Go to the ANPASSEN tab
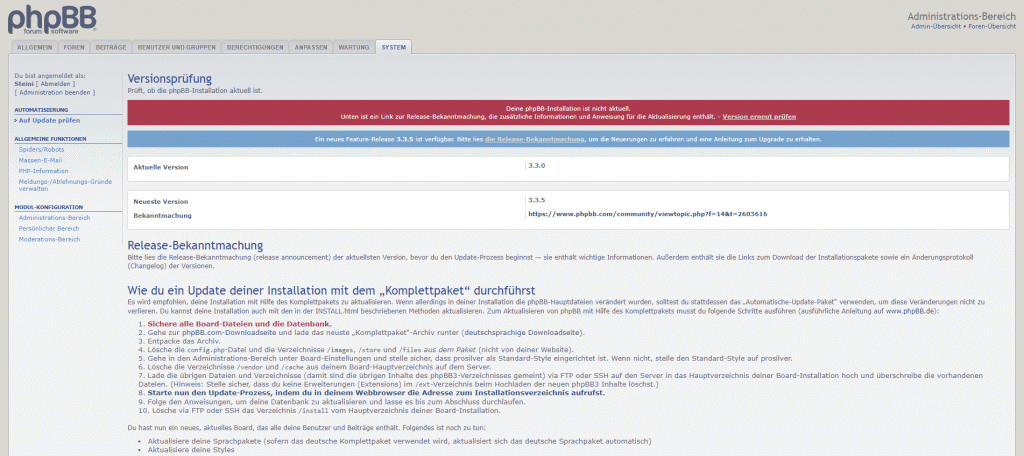The width and height of the screenshot is (1024, 456). point(311,48)
